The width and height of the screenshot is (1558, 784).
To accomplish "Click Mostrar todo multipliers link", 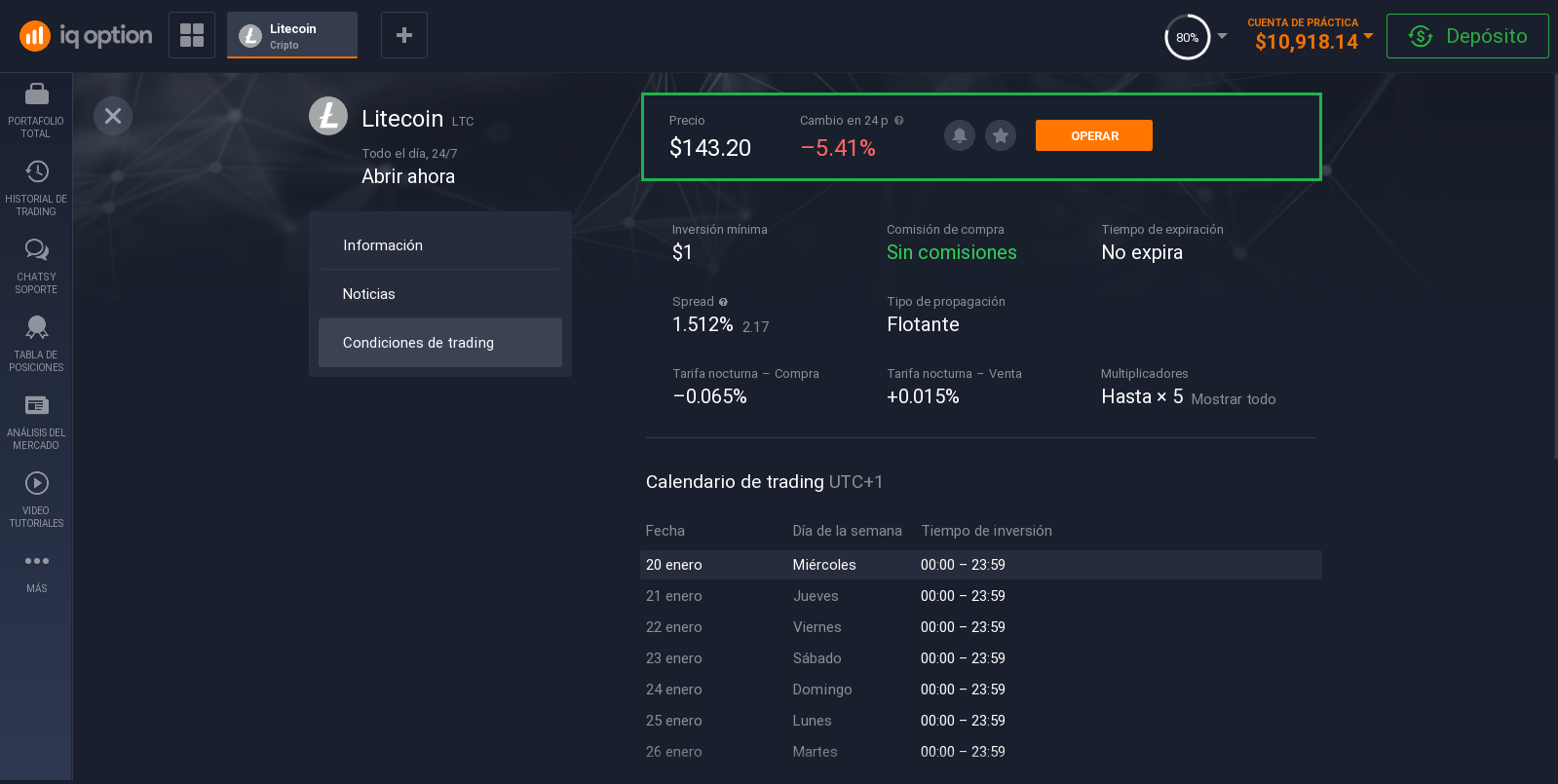I will (1234, 399).
